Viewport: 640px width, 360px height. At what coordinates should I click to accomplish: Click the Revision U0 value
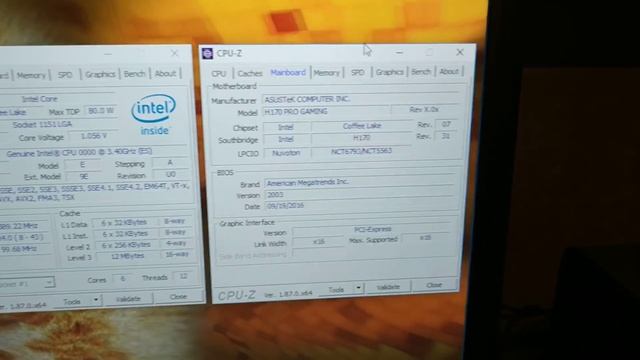click(x=171, y=174)
